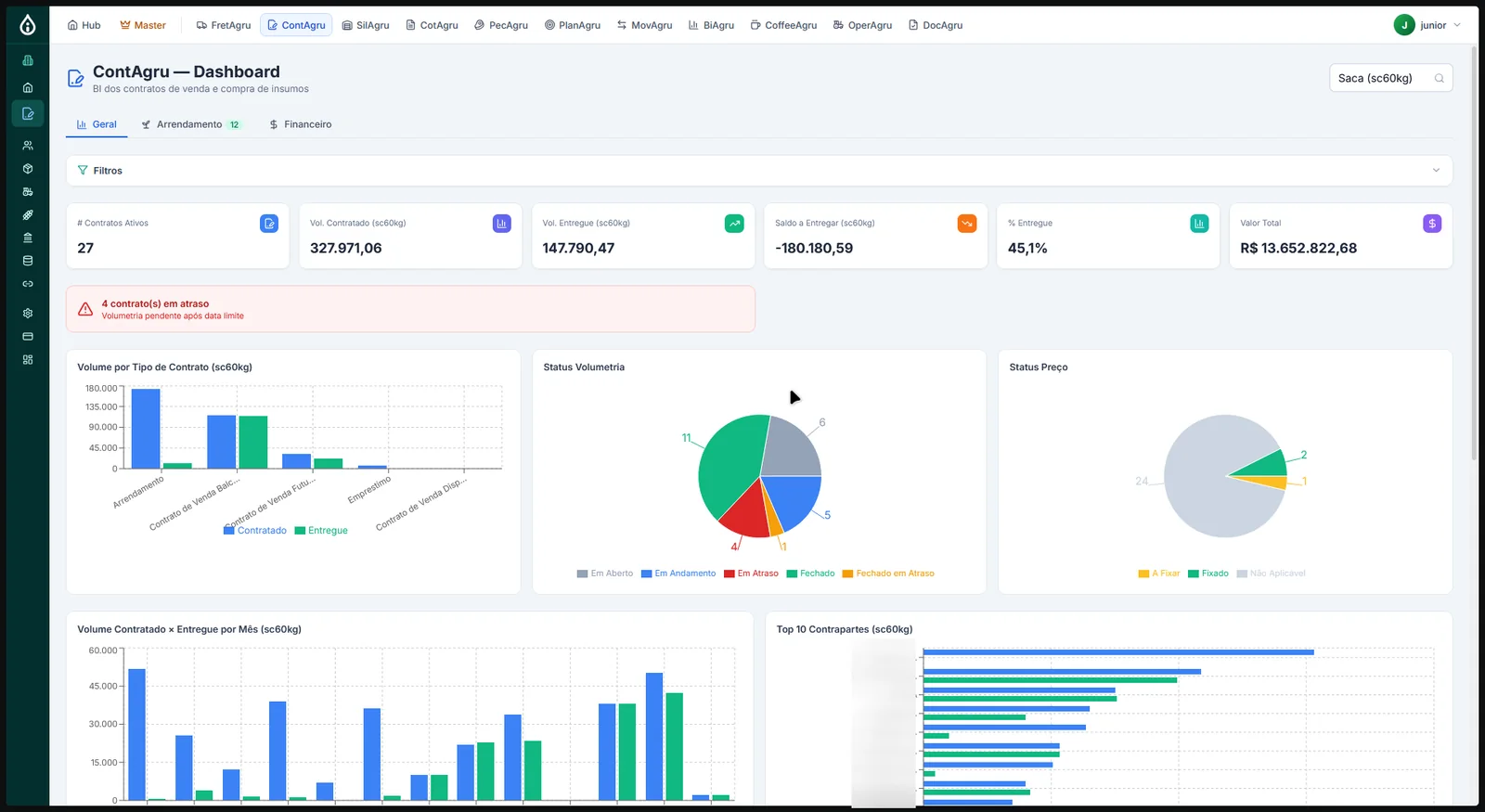Toggle Em Atraso legend entry
Screen dimensions: 1485x812
coord(752,574)
